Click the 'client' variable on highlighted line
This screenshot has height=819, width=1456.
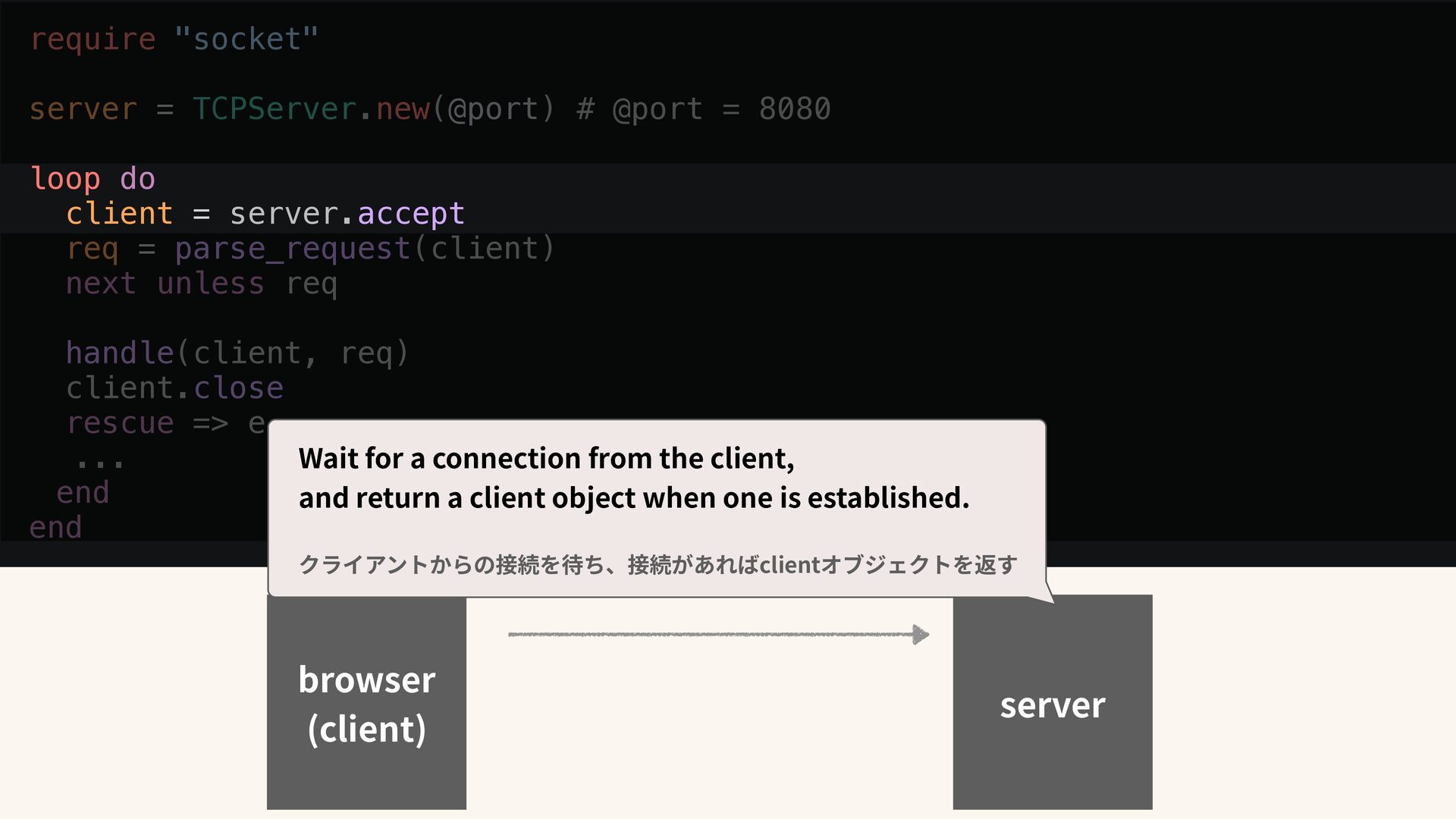point(119,214)
